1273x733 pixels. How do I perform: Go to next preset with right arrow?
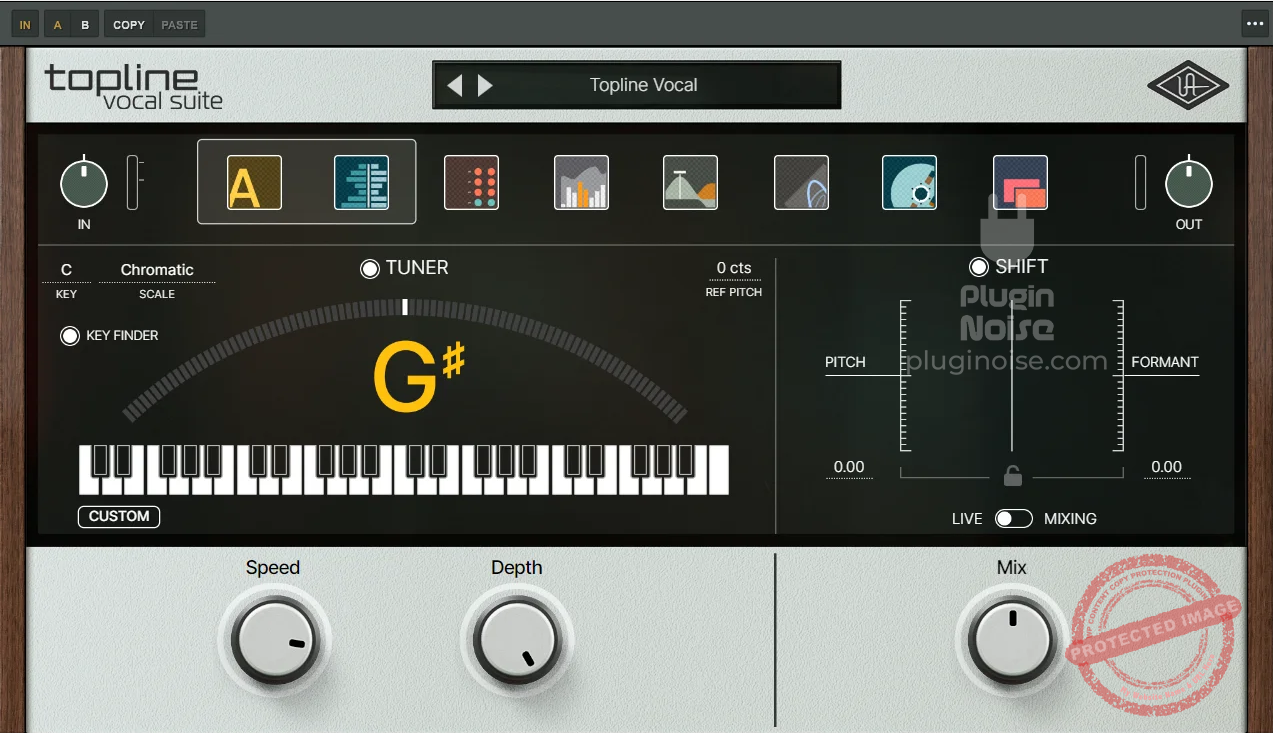click(486, 86)
